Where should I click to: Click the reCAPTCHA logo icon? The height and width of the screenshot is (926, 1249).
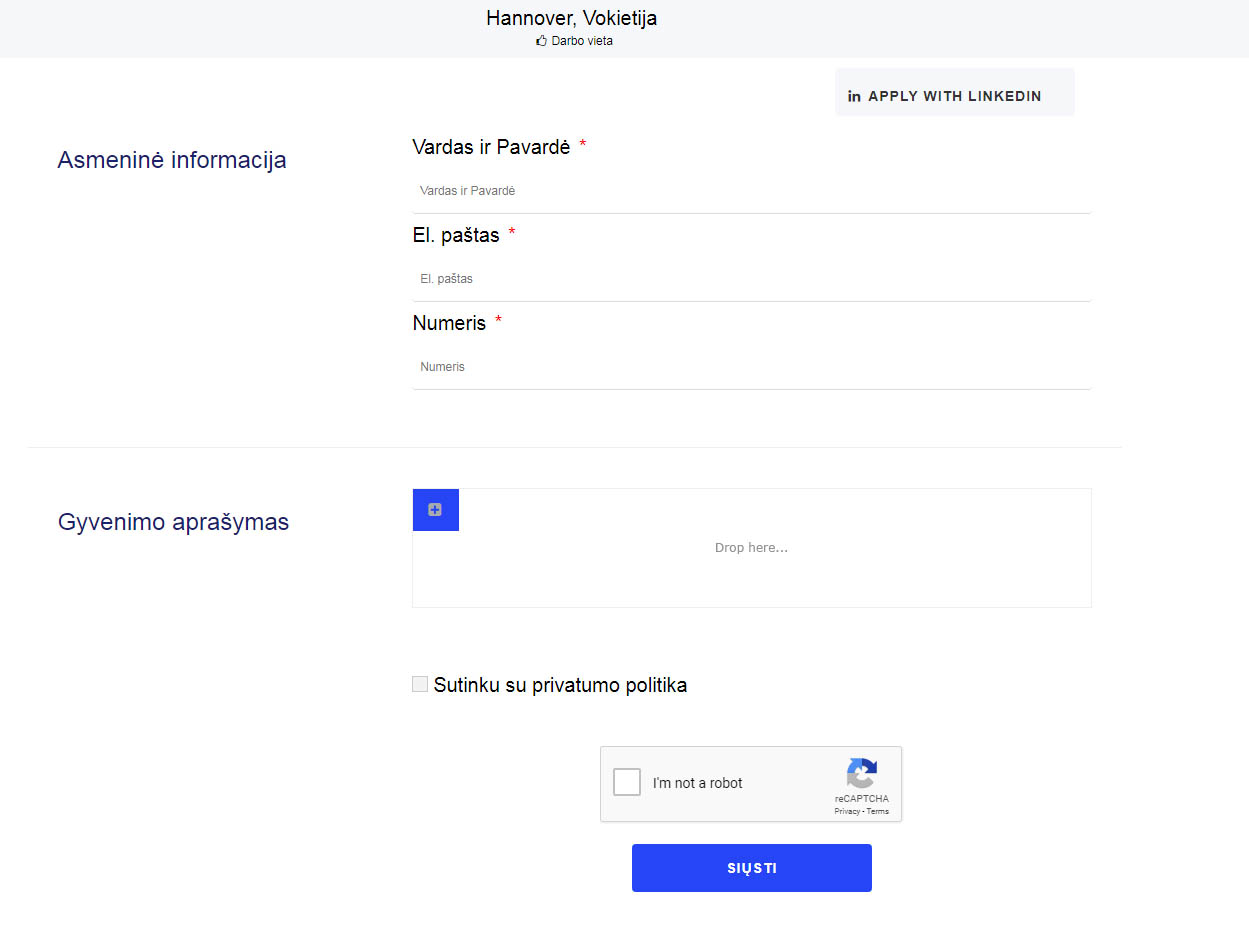tap(861, 773)
